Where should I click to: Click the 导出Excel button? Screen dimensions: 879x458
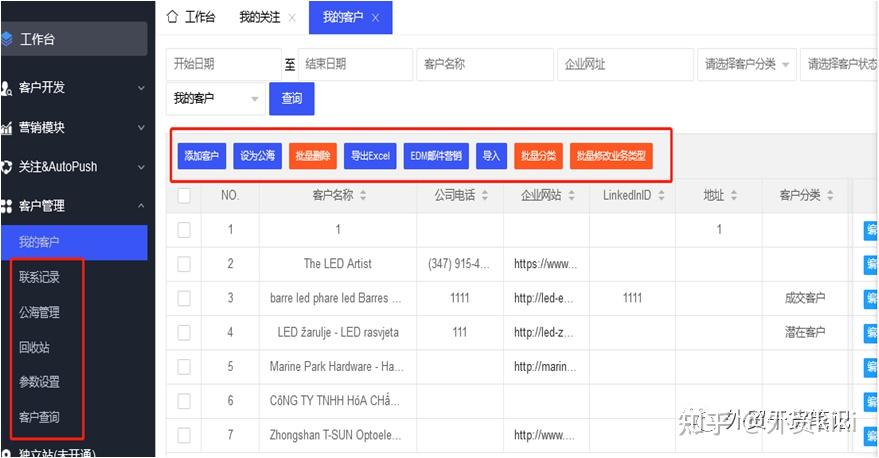click(370, 156)
